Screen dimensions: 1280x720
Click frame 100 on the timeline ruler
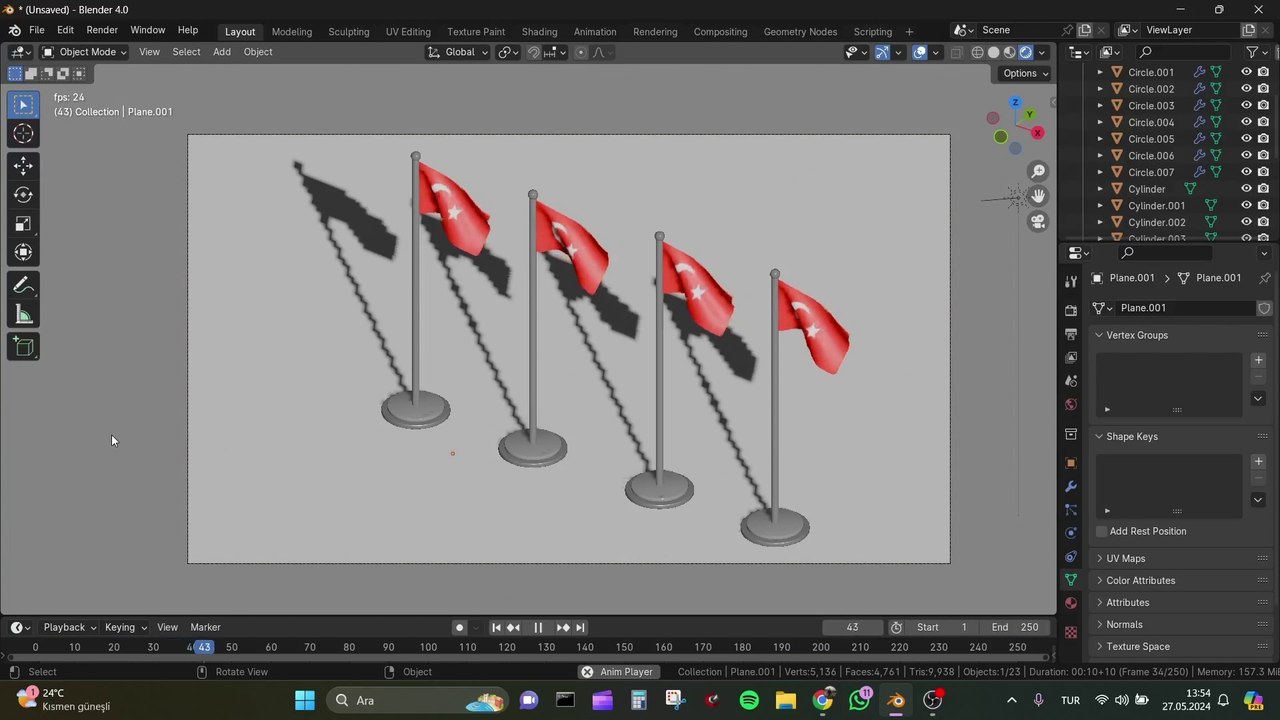pyautogui.click(x=428, y=647)
